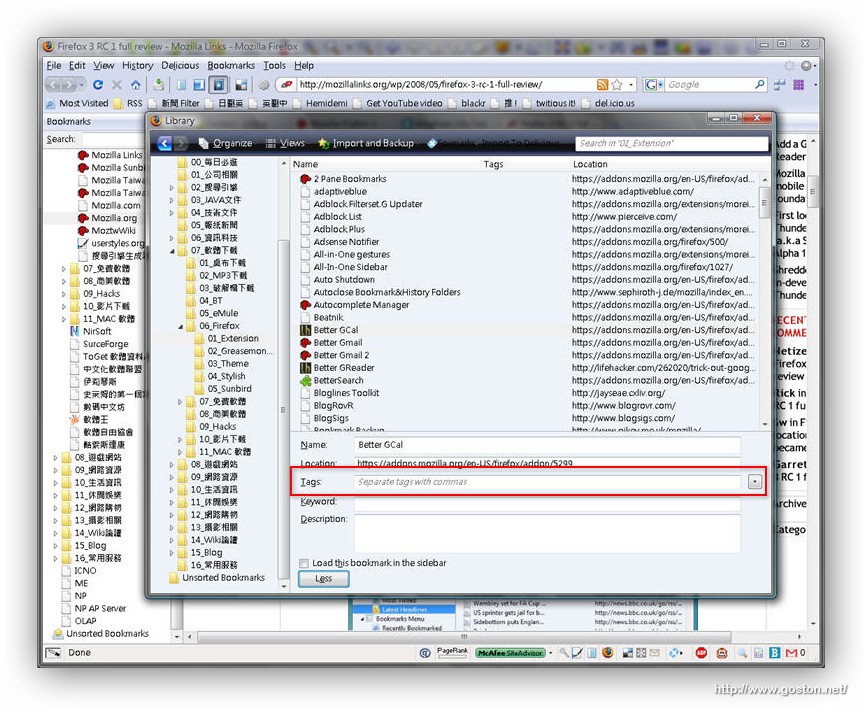Click the Get YouTube video bookmarklet
The width and height of the screenshot is (867, 710).
[x=398, y=103]
